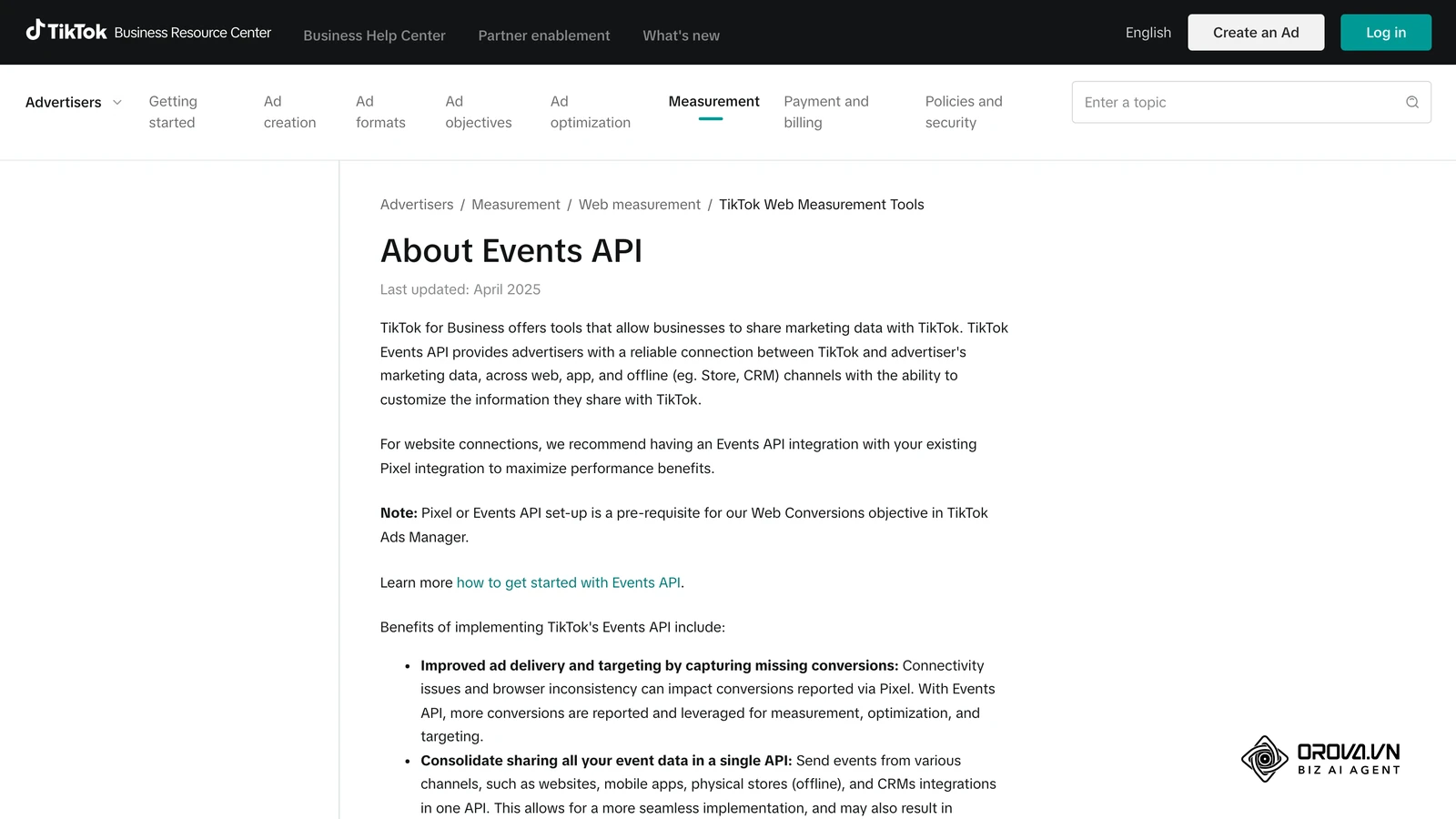Click Improved ad delivery and targeting bullet heading
This screenshot has width=1456, height=819.
coord(660,665)
